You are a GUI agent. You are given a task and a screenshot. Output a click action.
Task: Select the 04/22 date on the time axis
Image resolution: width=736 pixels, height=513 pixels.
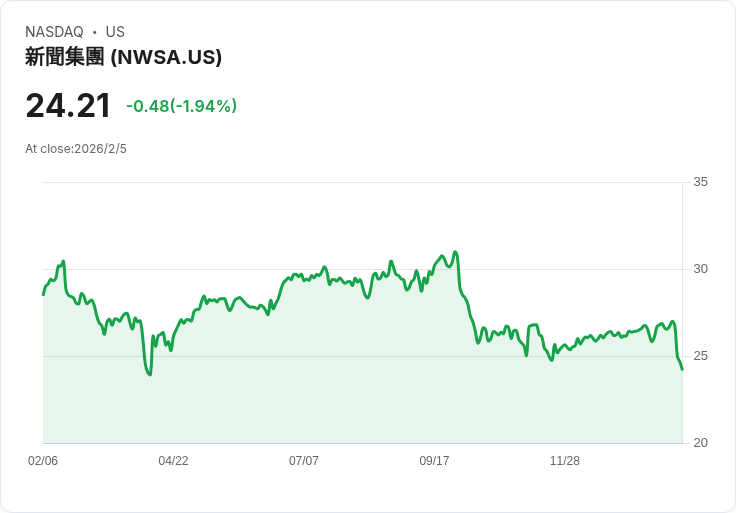click(x=173, y=461)
